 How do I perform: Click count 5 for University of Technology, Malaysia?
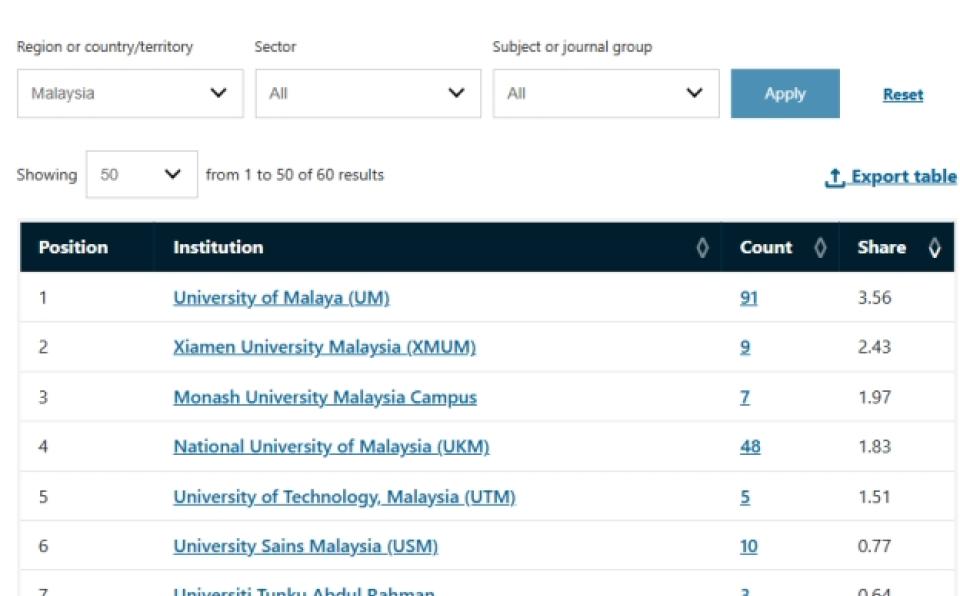(745, 497)
